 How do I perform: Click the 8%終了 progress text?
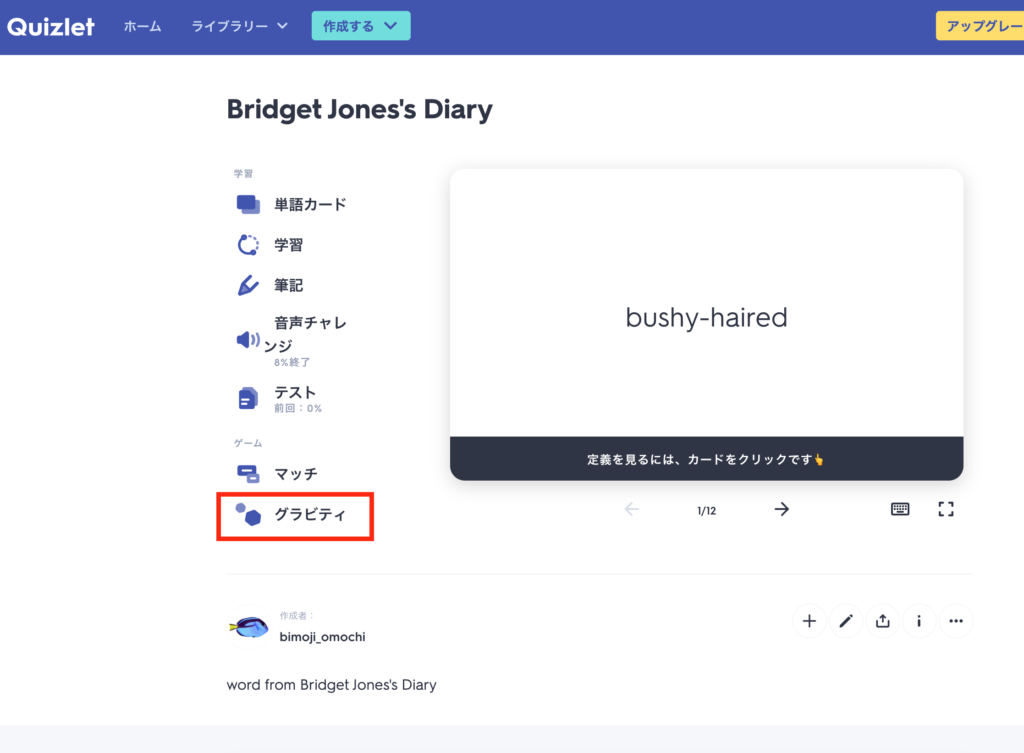pos(292,362)
